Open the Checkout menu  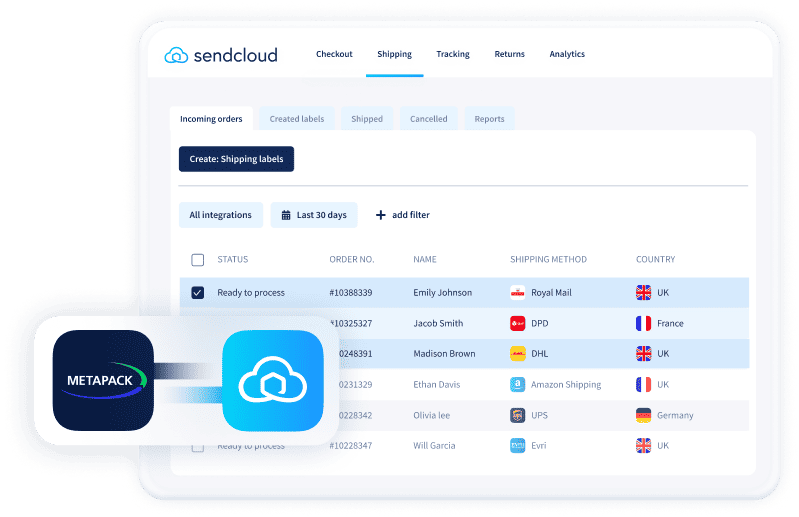click(334, 54)
